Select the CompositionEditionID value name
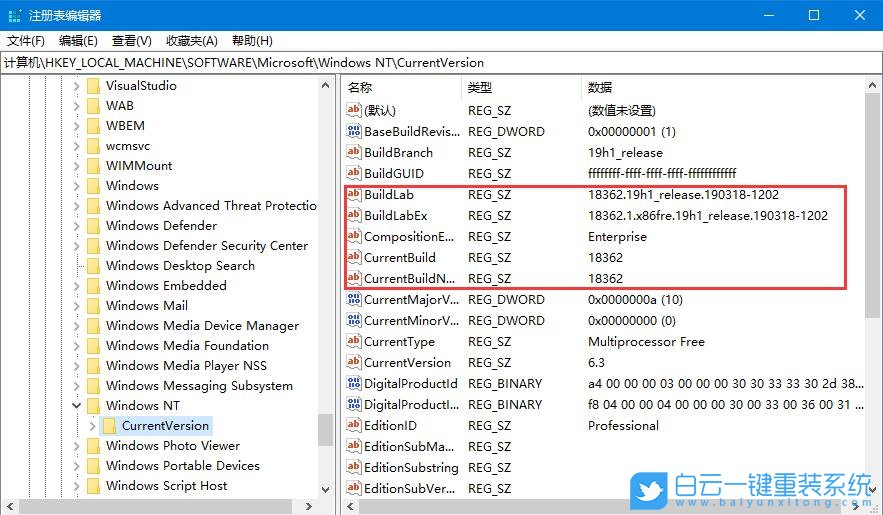Viewport: 883px width, 515px height. tap(409, 236)
